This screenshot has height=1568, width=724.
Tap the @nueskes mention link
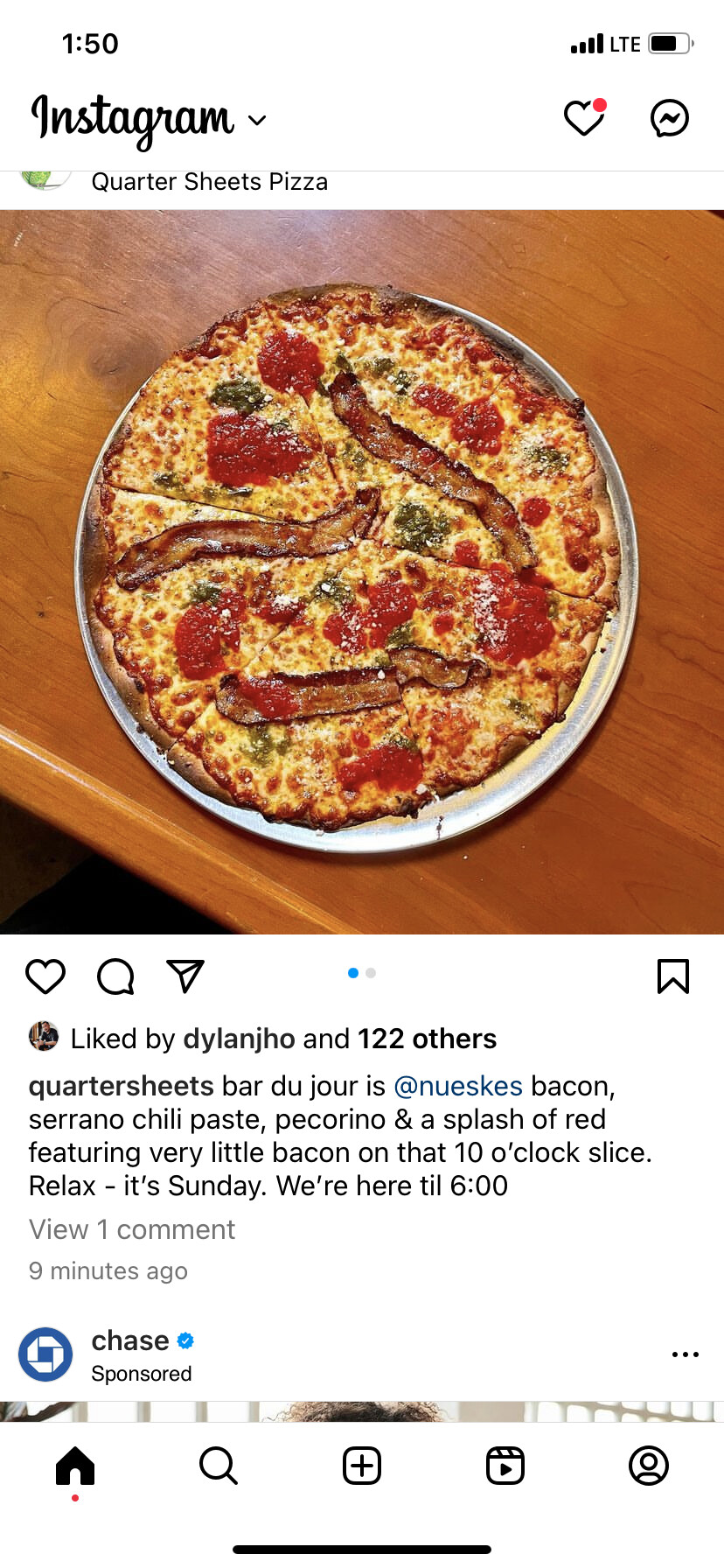click(458, 1086)
